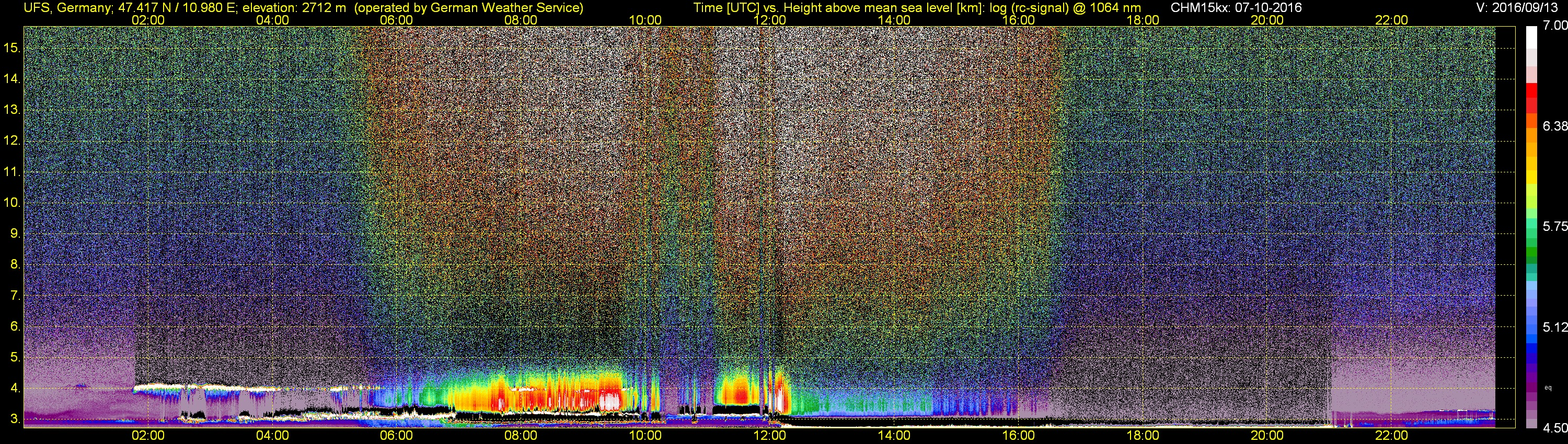This screenshot has width=1568, height=444.
Task: Click the height axis label "9."
Action: (x=15, y=233)
